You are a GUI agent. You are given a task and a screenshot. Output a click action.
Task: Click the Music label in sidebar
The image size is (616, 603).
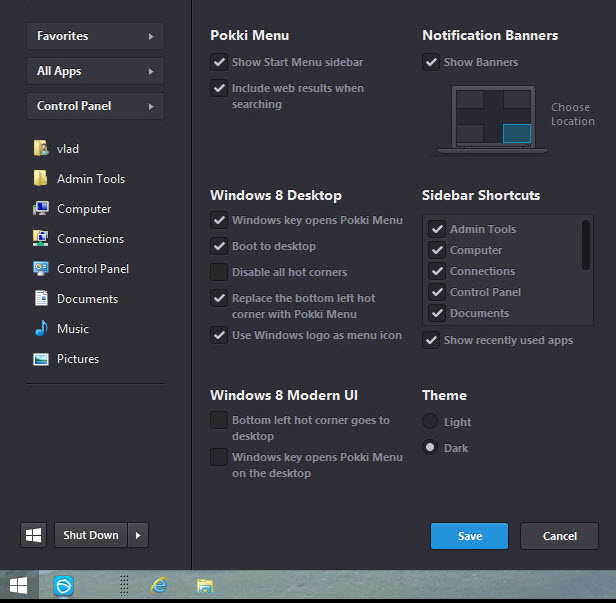coord(73,329)
